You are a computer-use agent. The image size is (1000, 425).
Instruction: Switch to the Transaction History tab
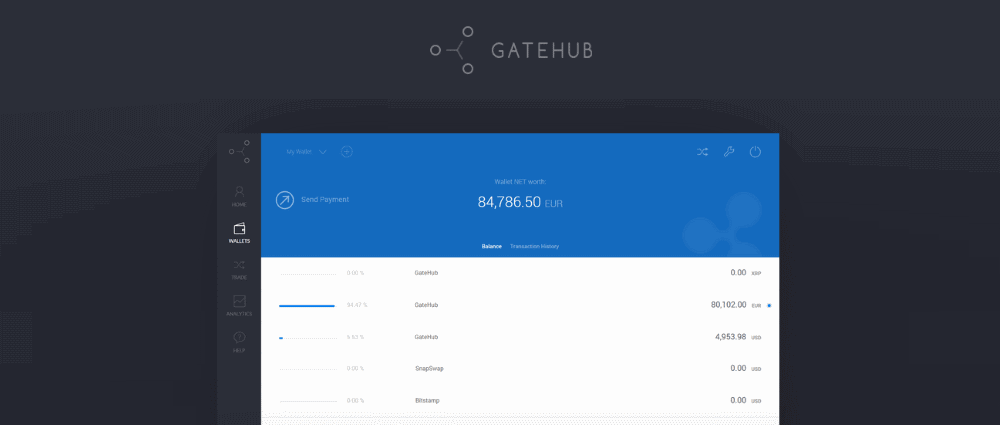coord(534,246)
